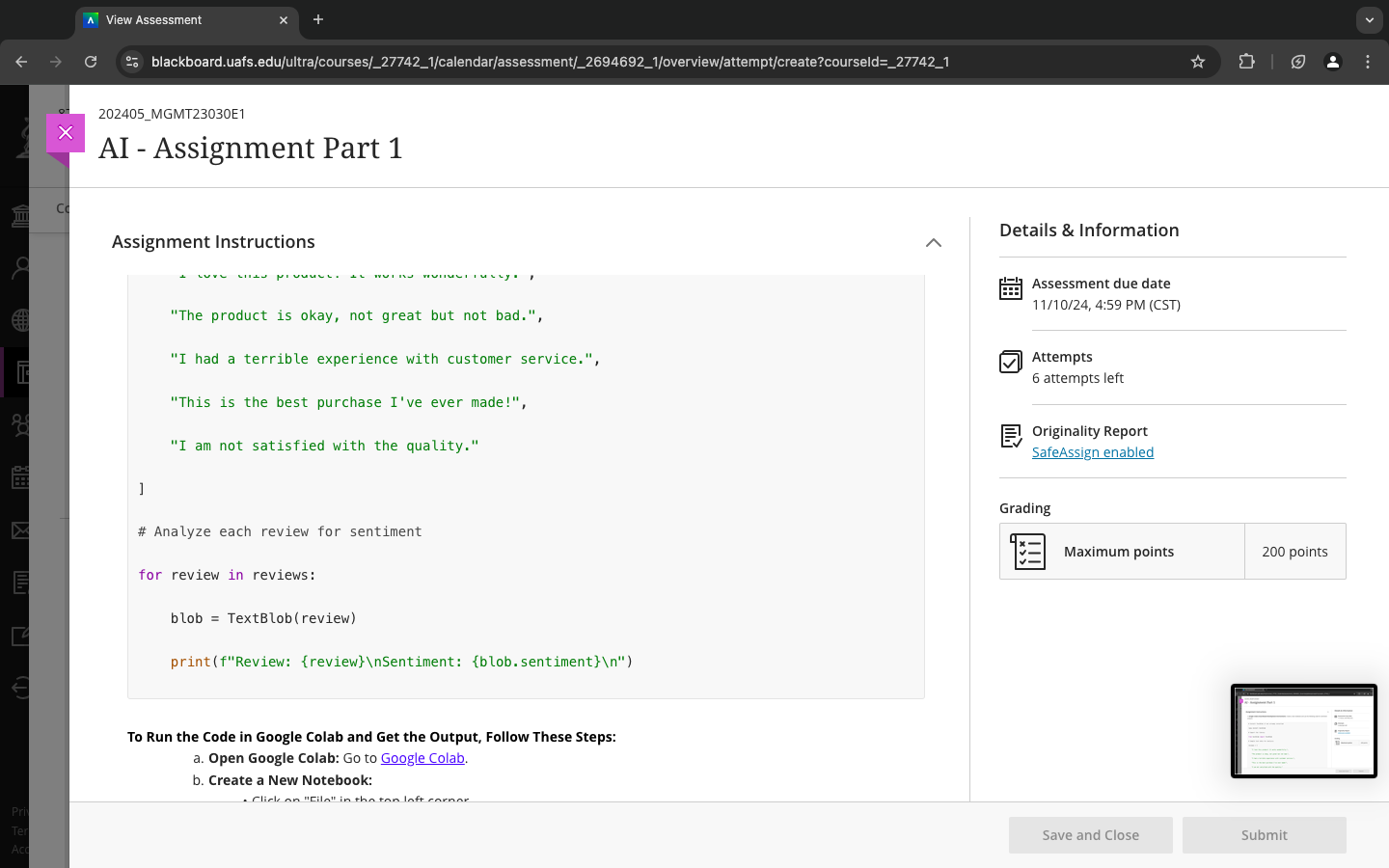This screenshot has width=1389, height=868.
Task: Click the Attempts checkmark icon
Action: click(x=1011, y=362)
